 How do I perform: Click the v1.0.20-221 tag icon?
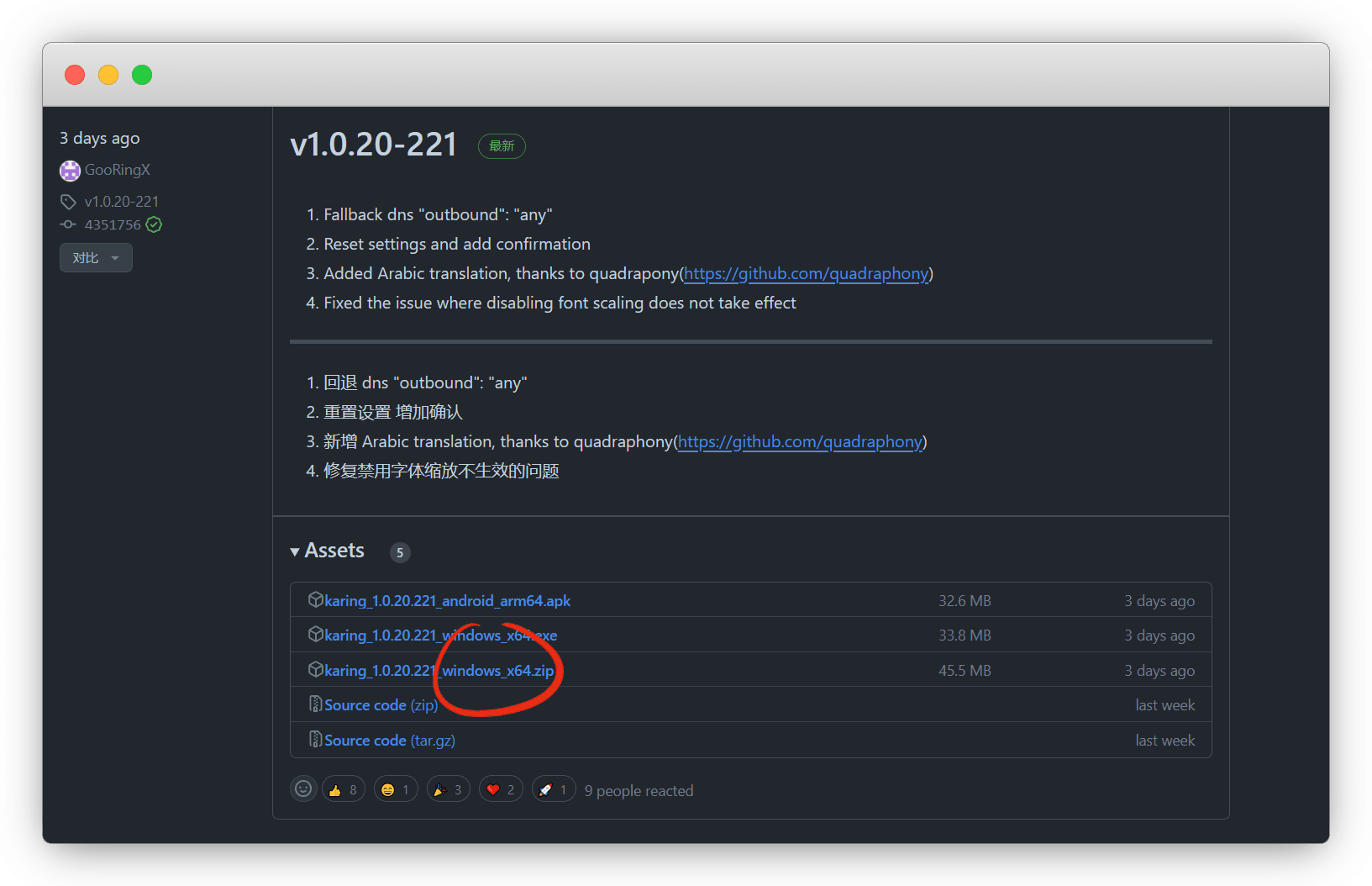tap(68, 202)
